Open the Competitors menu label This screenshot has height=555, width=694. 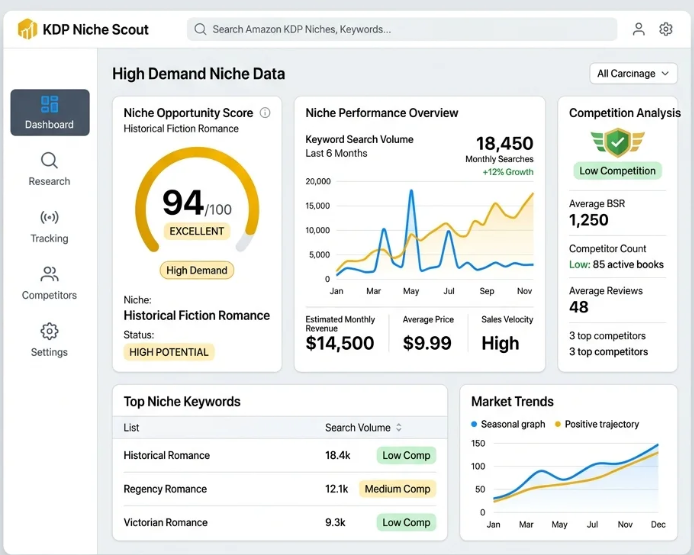click(x=50, y=295)
